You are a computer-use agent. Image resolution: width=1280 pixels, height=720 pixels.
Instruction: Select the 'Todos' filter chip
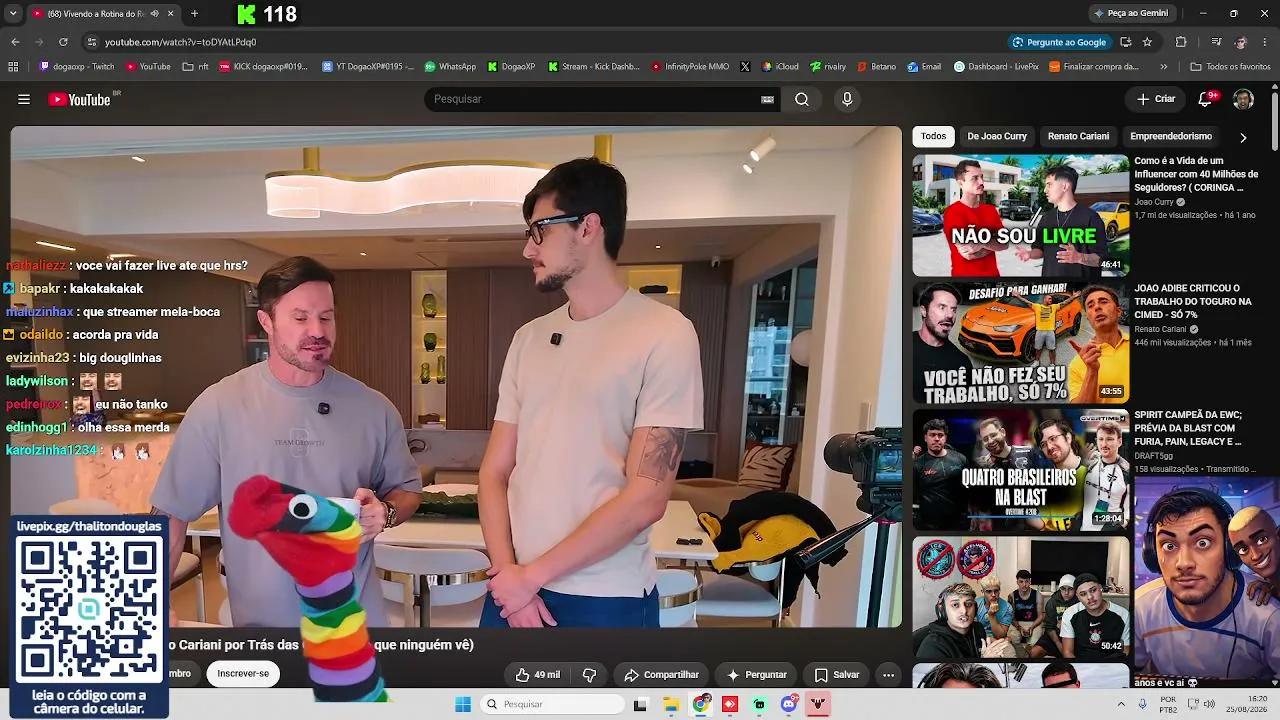[933, 136]
